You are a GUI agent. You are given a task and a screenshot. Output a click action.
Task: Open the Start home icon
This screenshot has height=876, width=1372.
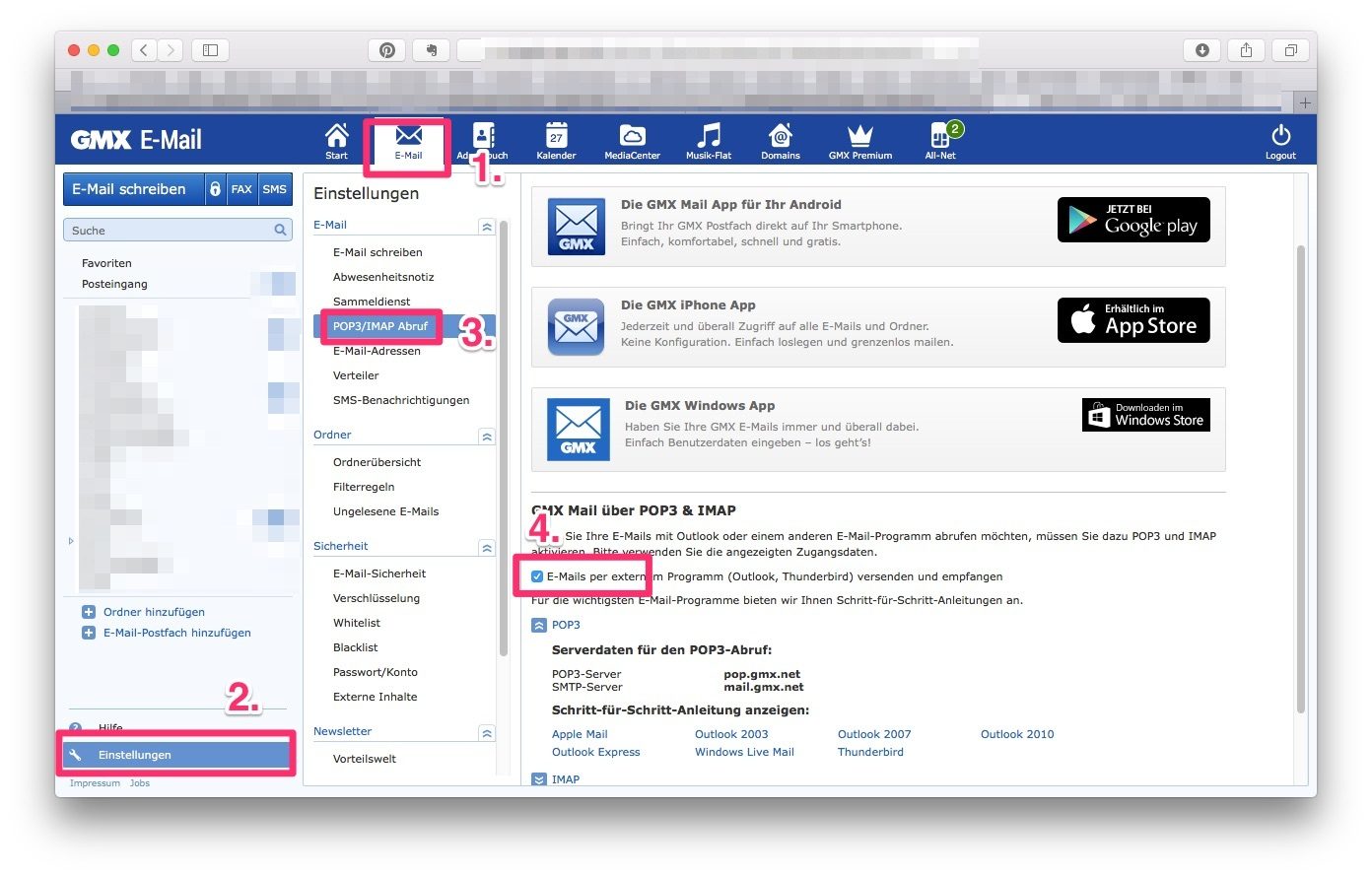pos(336,140)
